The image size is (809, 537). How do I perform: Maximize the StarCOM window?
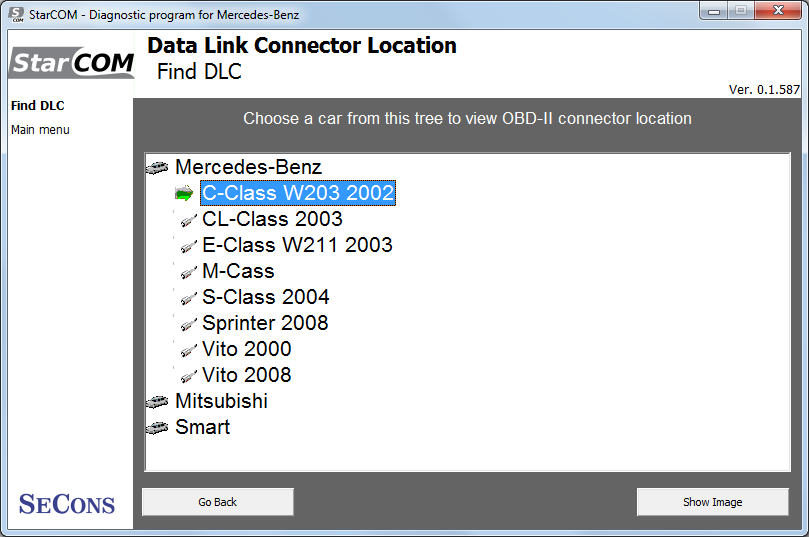coord(741,11)
